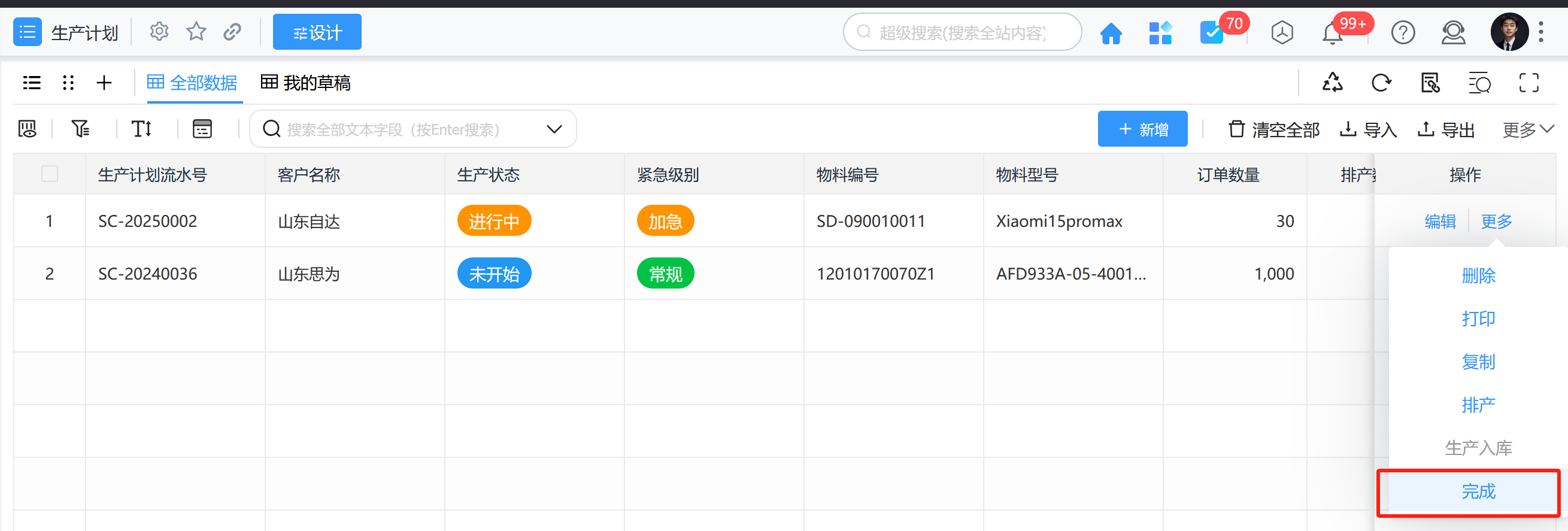The image size is (1568, 531).
Task: Click the home icon in top bar
Action: 1110,33
